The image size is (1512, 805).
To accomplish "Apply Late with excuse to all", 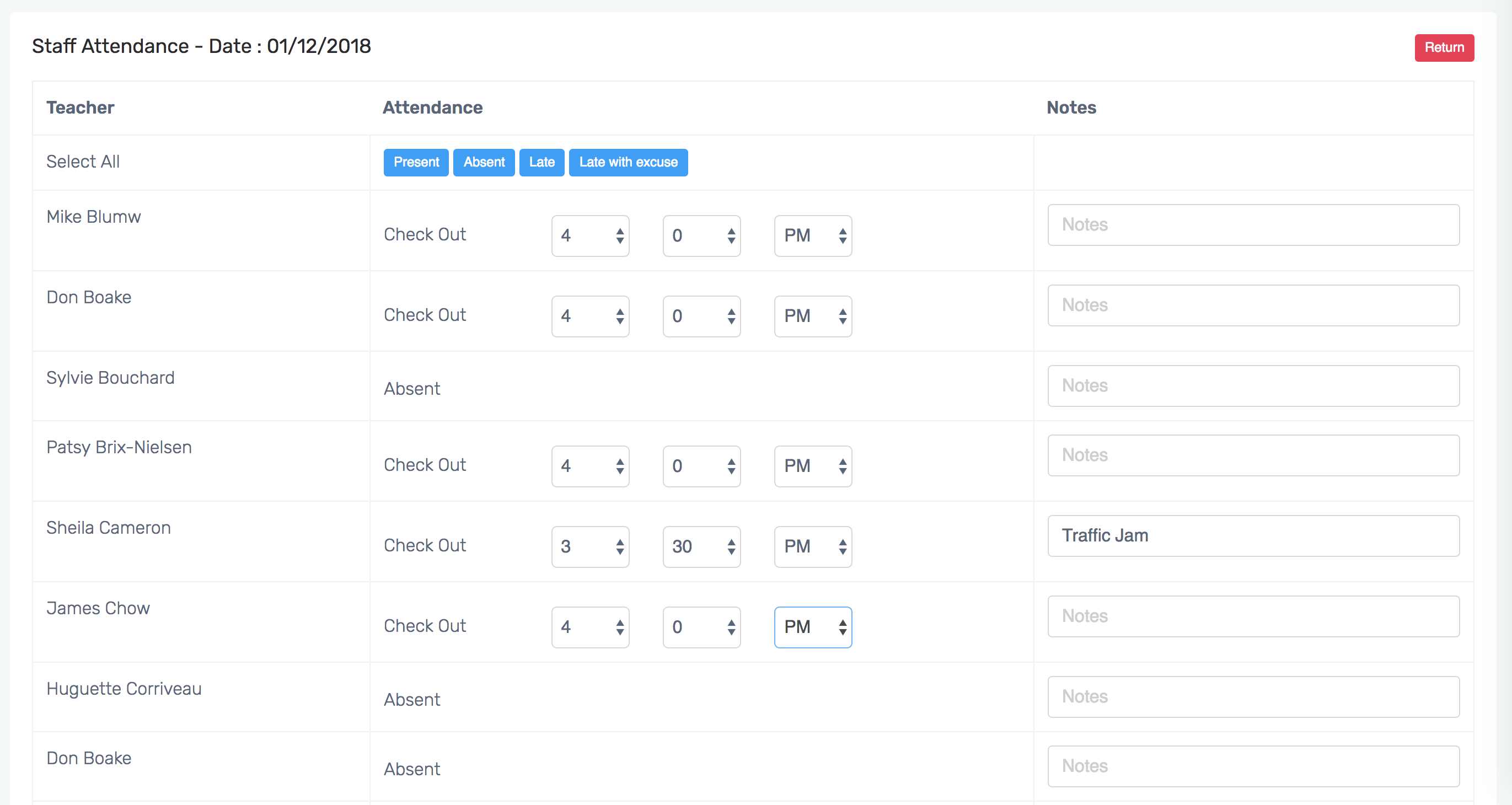I will click(x=628, y=163).
